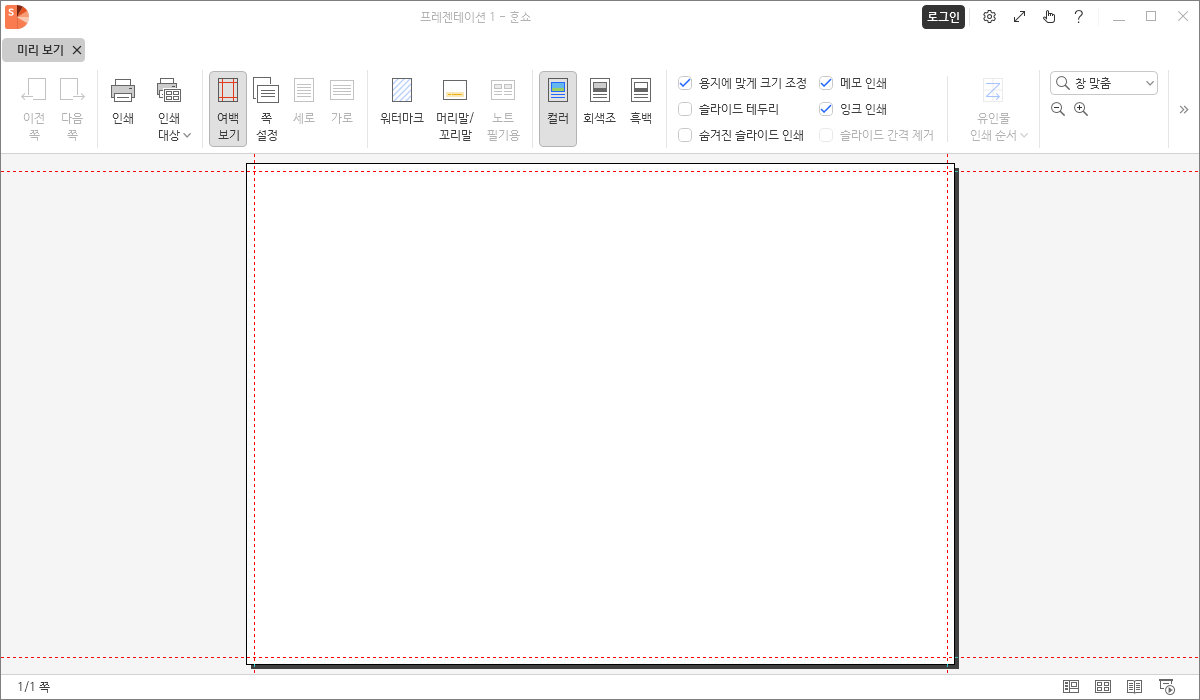Switch to normal view in status bar
This screenshot has height=700, width=1200.
tap(1071, 687)
